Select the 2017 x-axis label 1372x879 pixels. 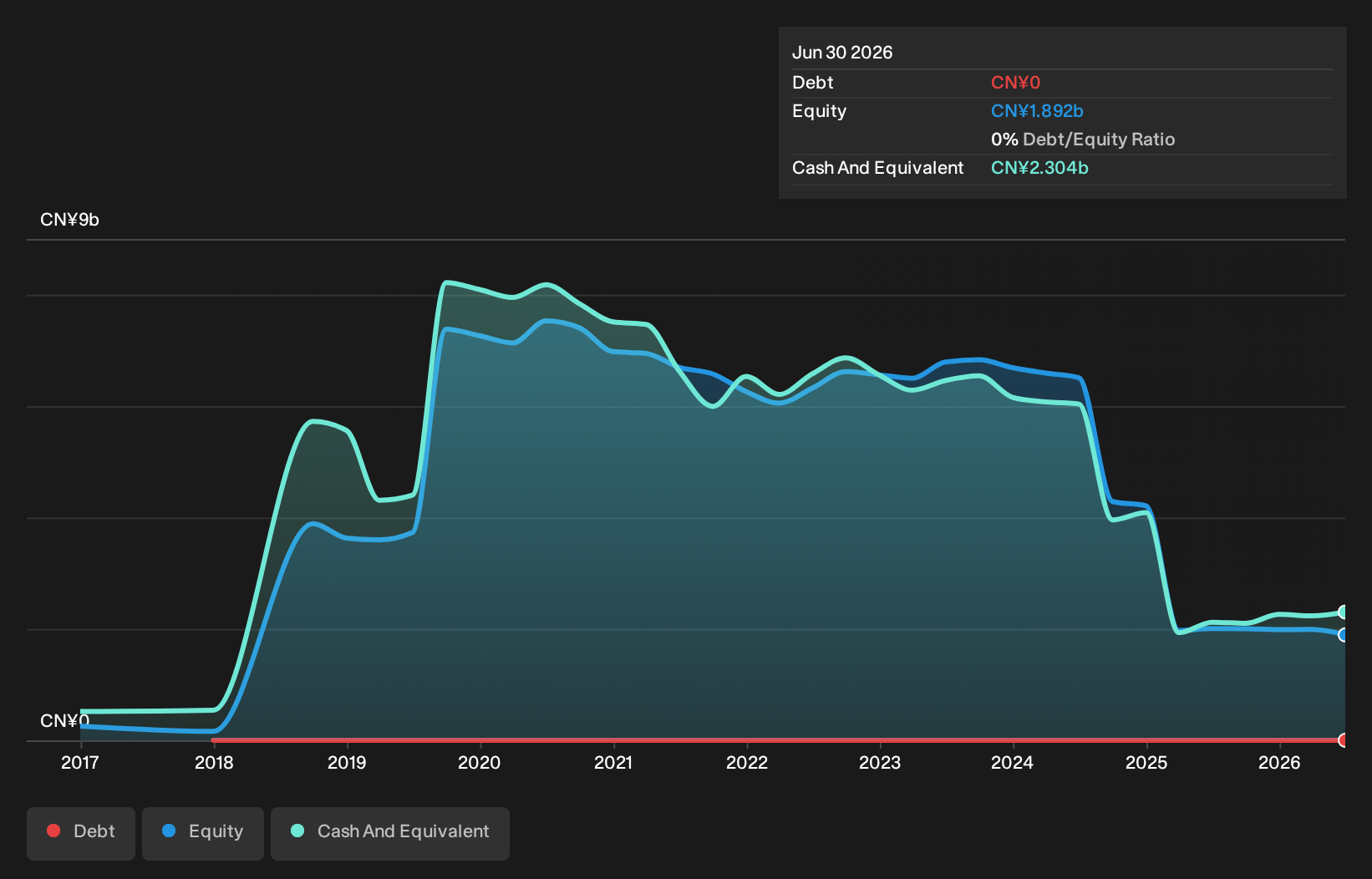coord(80,763)
